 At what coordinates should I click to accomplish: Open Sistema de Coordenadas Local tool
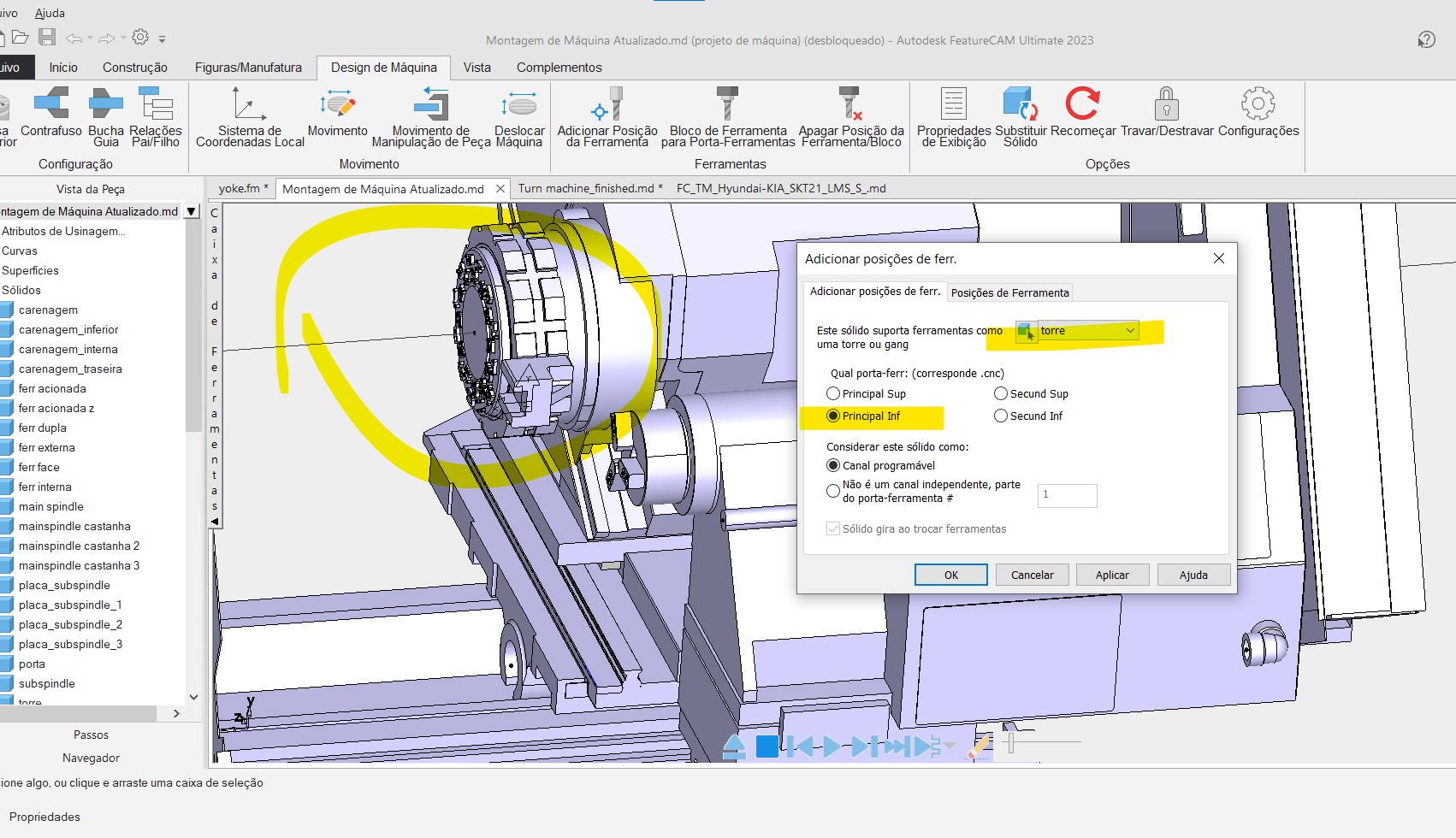(x=249, y=105)
